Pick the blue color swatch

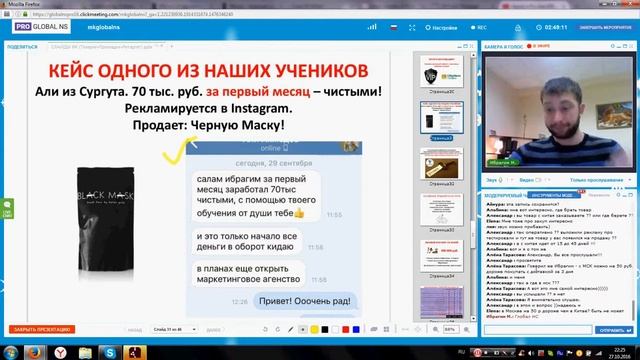point(356,329)
